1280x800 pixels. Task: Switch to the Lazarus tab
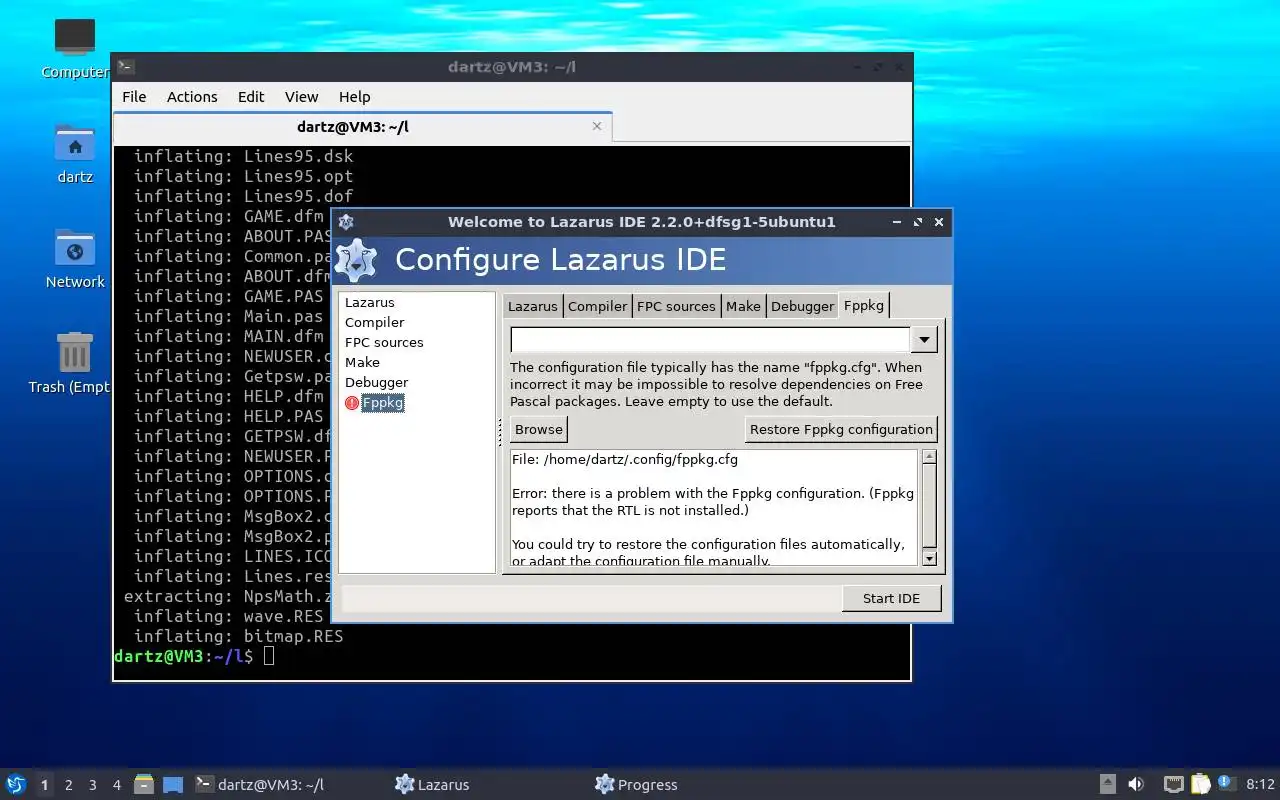tap(533, 307)
